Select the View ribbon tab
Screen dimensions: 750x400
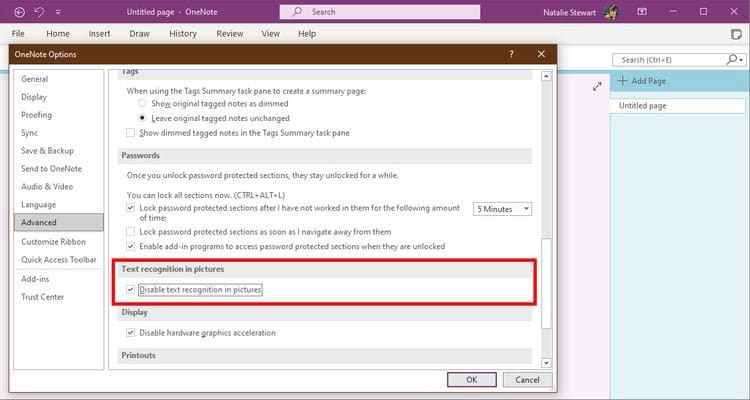(x=271, y=33)
